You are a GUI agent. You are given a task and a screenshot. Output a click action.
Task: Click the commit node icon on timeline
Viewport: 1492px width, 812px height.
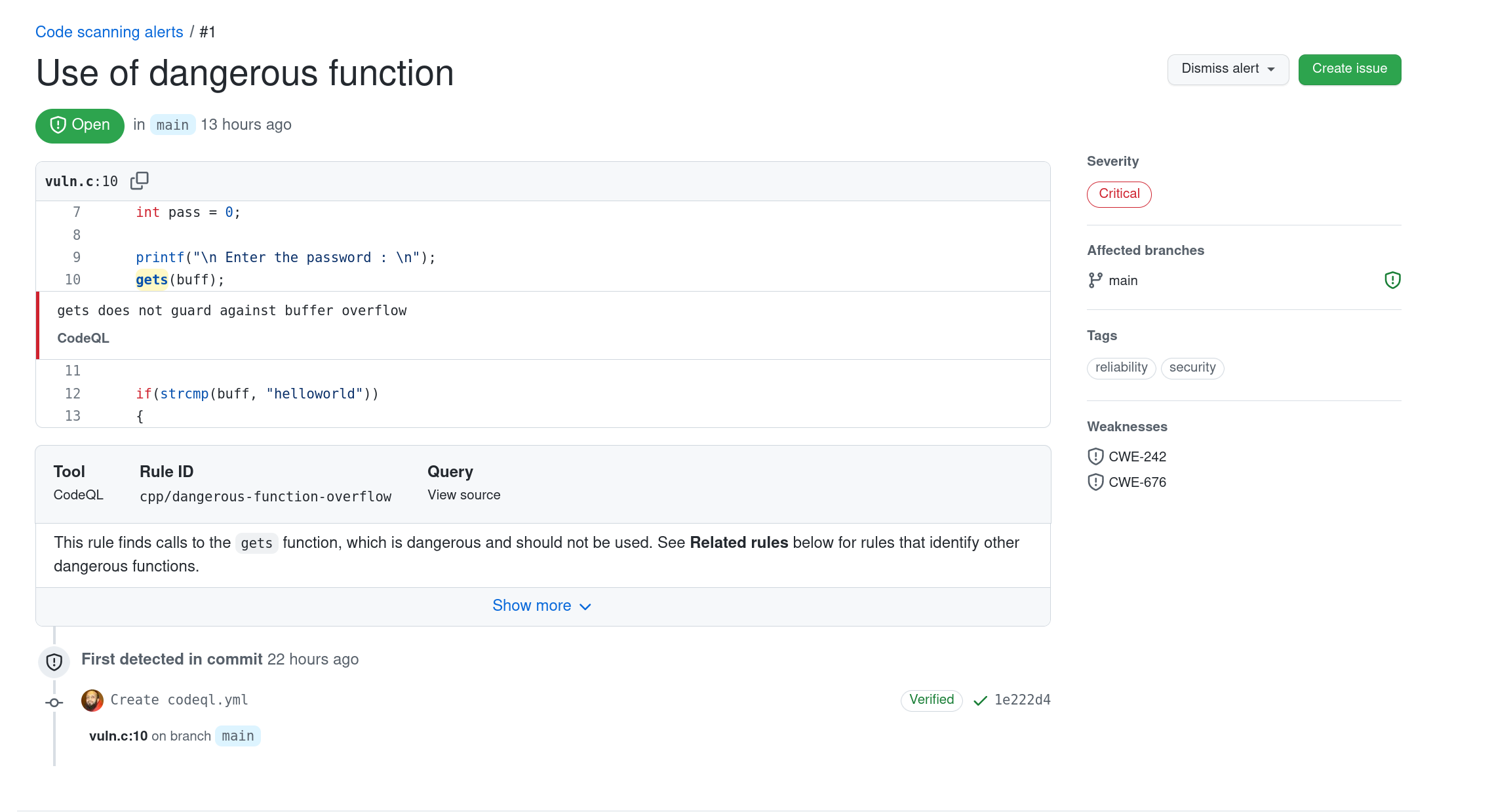pyautogui.click(x=54, y=703)
